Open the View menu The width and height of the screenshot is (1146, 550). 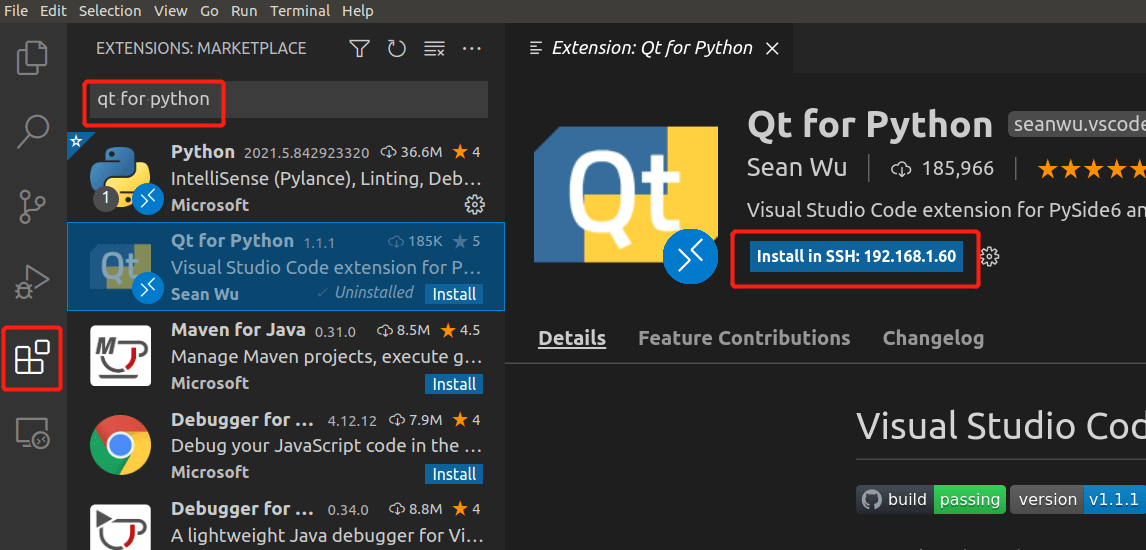click(171, 11)
